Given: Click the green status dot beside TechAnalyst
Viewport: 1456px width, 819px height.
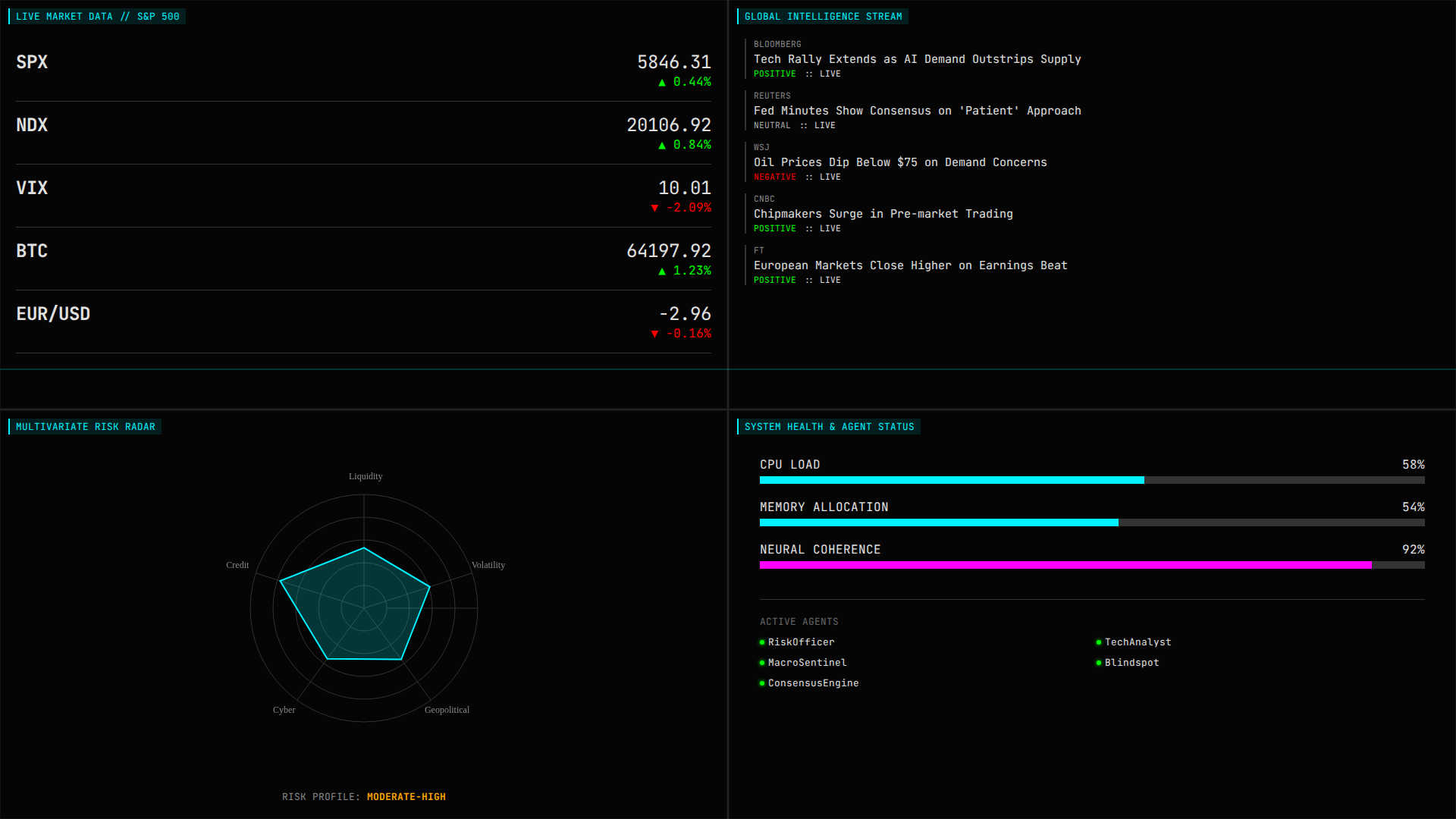Looking at the screenshot, I should [x=1099, y=642].
